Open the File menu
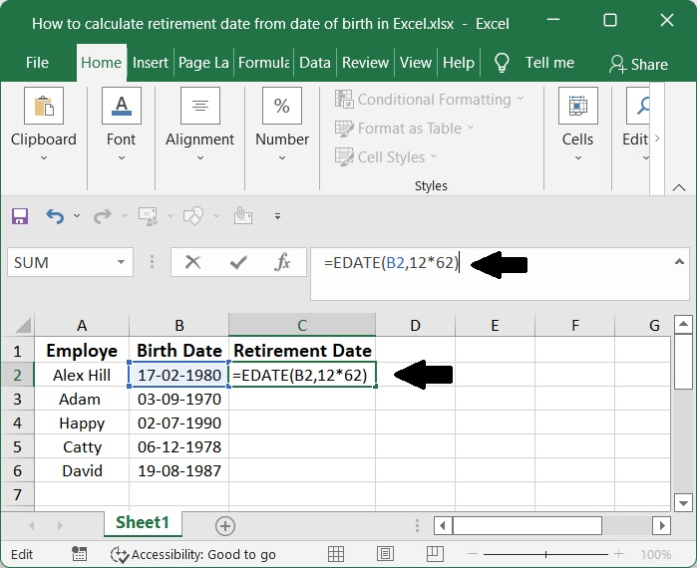The image size is (700, 568). point(37,62)
